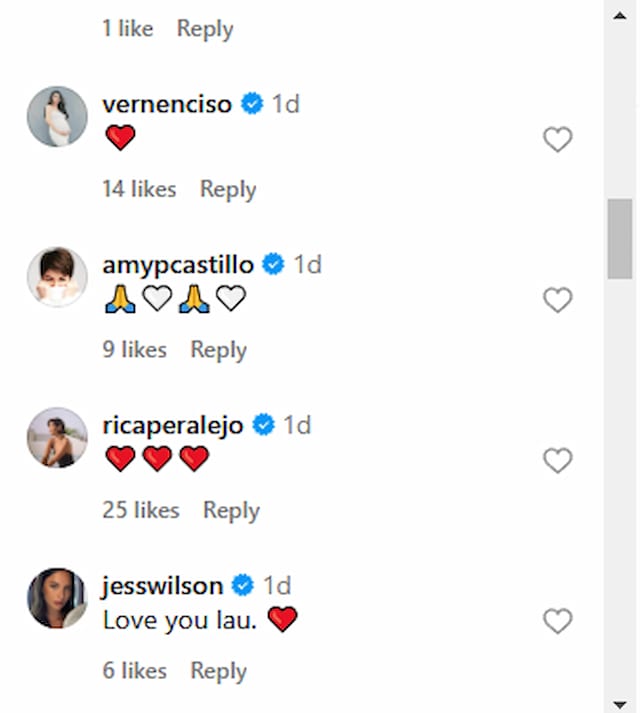Open jesswilson's profile avatar
The image size is (640, 713).
pos(57,598)
